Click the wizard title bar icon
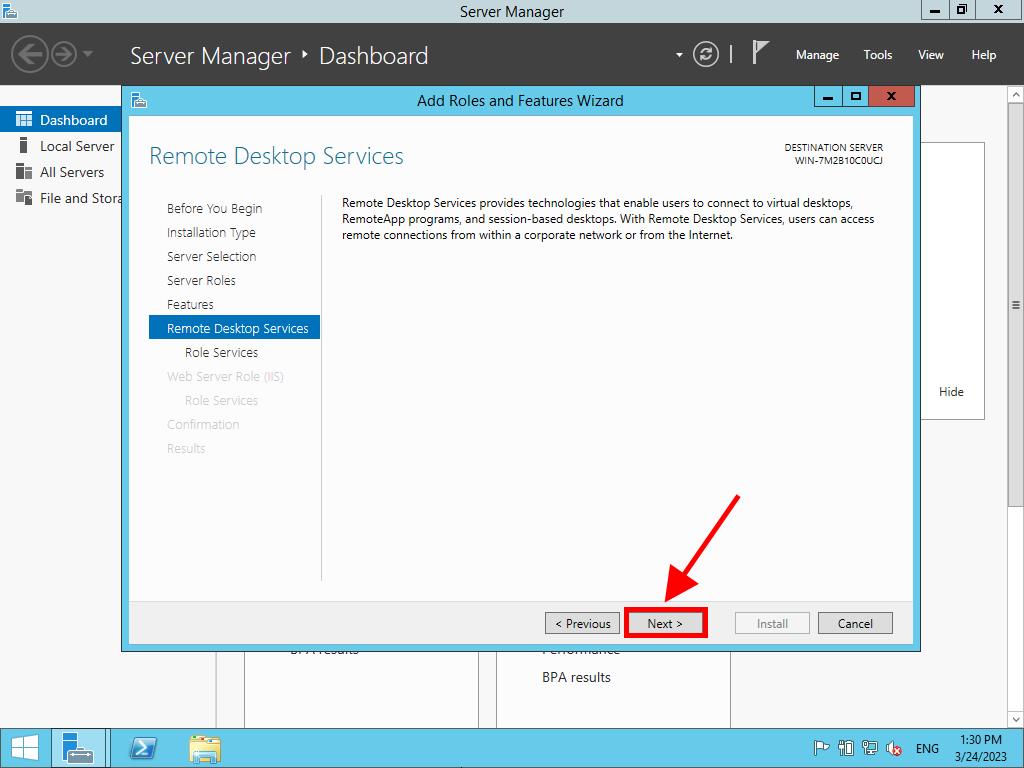The height and width of the screenshot is (768, 1024). pos(139,100)
